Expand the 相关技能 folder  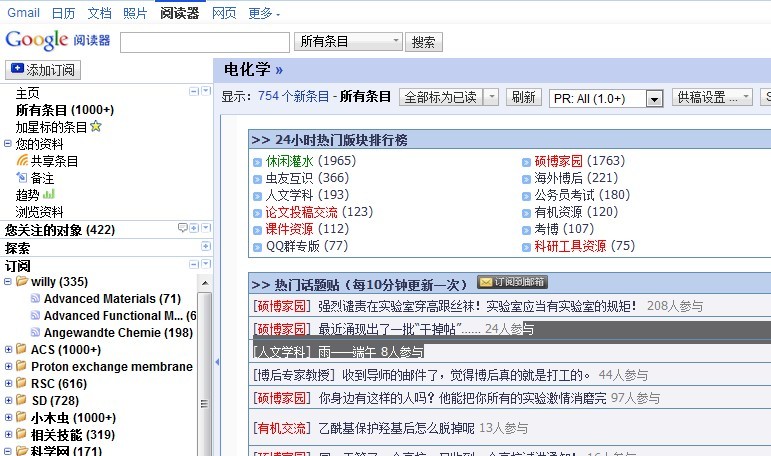coord(8,434)
